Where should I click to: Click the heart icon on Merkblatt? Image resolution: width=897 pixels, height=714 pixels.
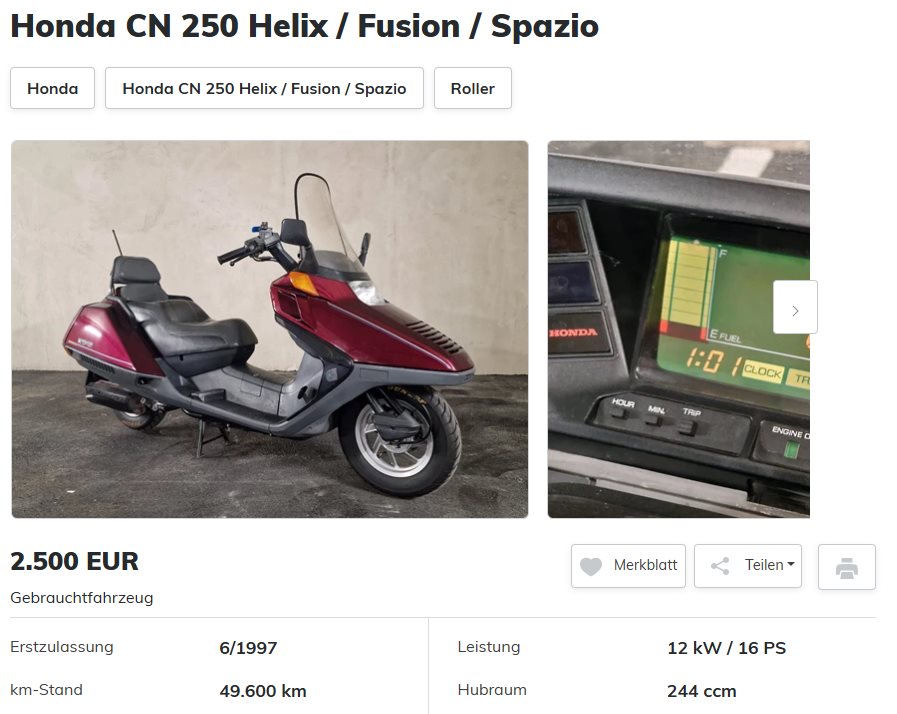point(590,566)
